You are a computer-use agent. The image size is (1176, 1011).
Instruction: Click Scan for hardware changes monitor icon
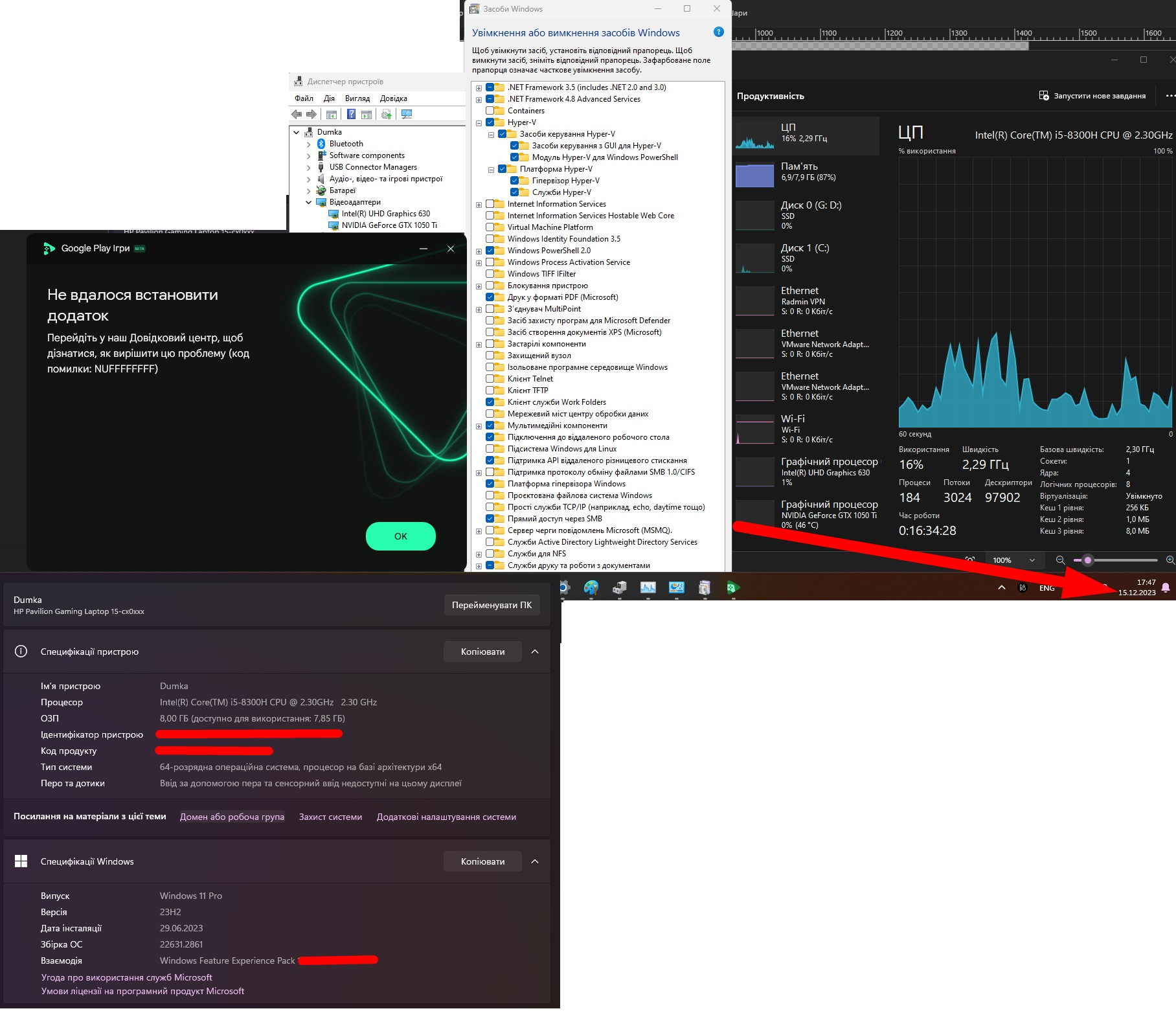(407, 115)
